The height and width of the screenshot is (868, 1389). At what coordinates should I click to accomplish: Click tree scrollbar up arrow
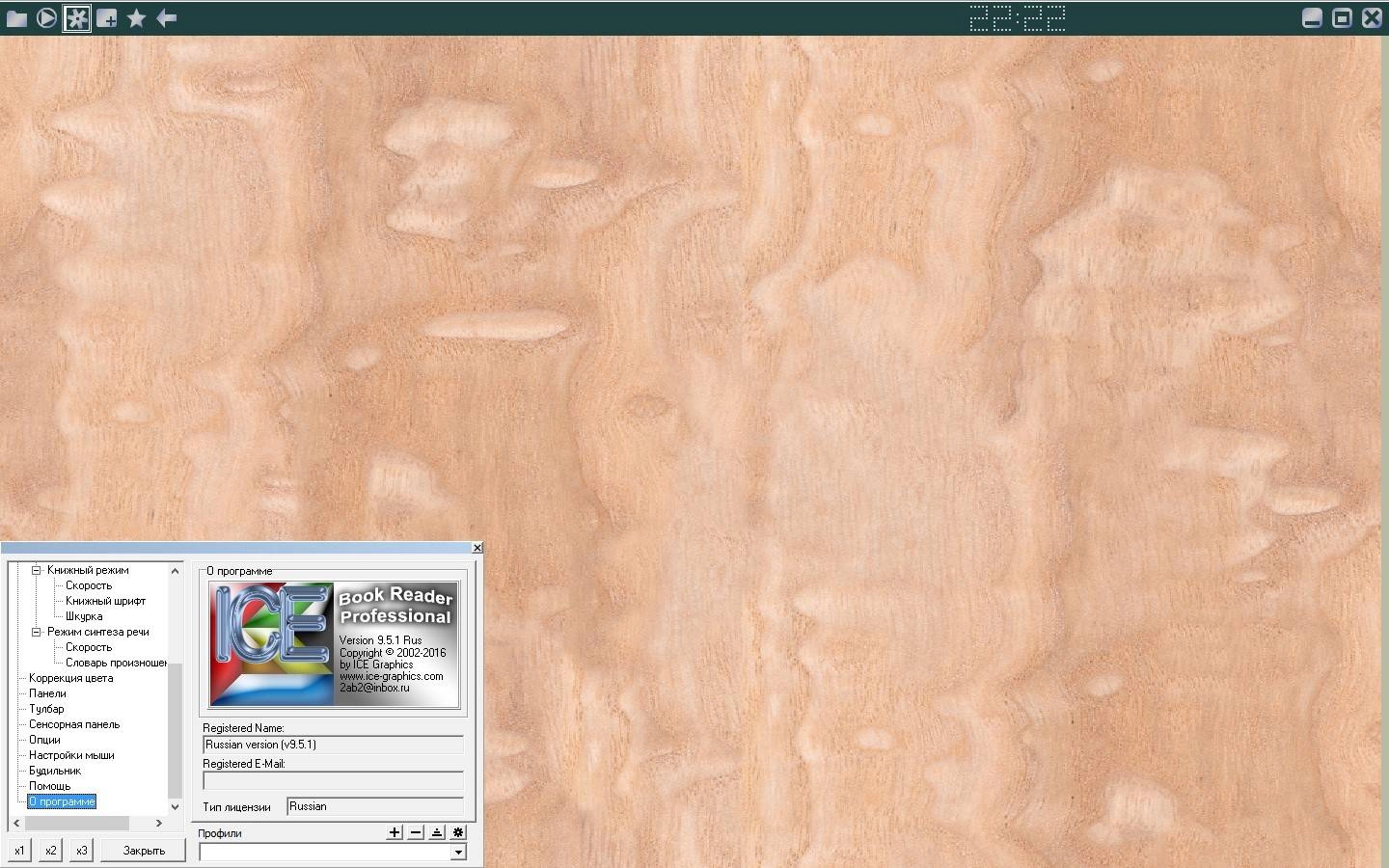point(175,571)
